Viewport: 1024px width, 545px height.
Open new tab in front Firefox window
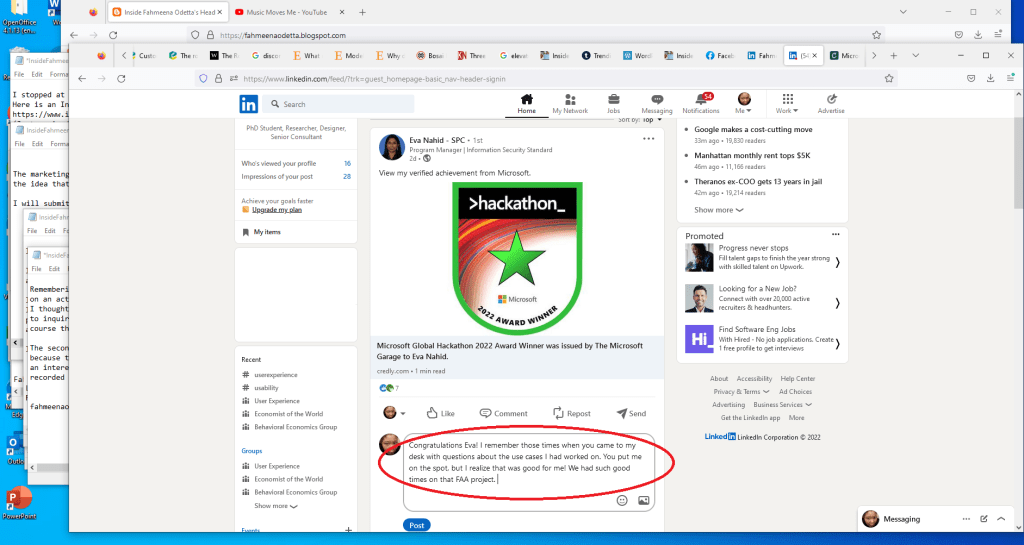tap(893, 55)
